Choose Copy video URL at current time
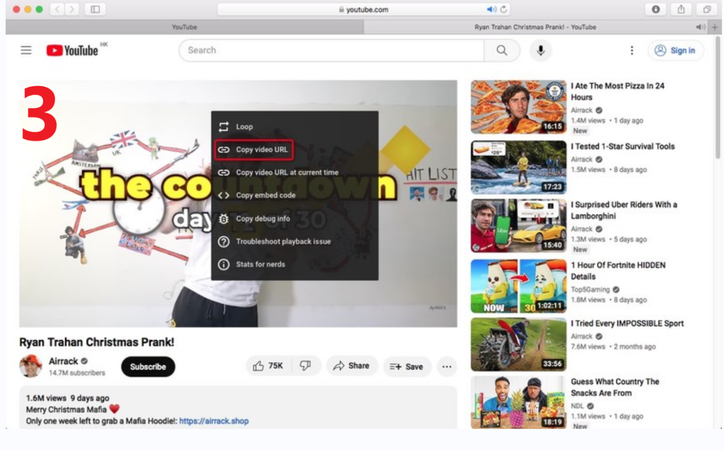 pyautogui.click(x=295, y=172)
